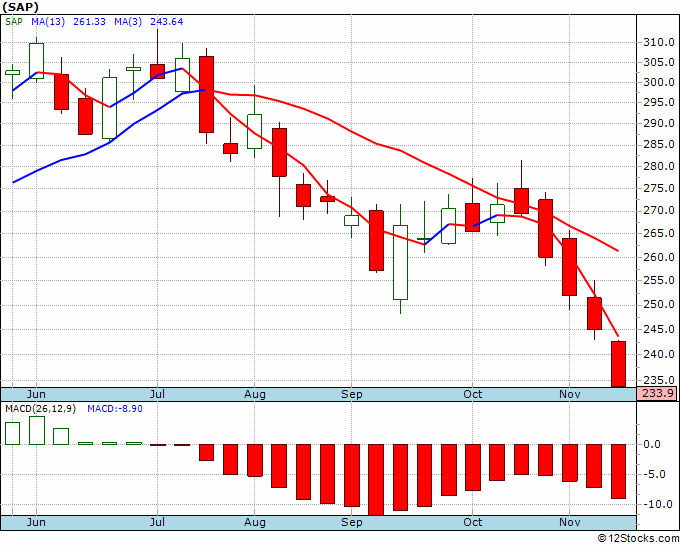This screenshot has width=680, height=546.
Task: Click the 270.0 price axis label
Action: point(658,211)
